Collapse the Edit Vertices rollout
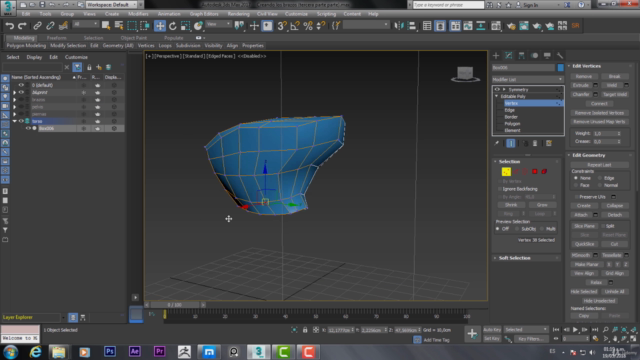This screenshot has width=640, height=360. click(586, 66)
